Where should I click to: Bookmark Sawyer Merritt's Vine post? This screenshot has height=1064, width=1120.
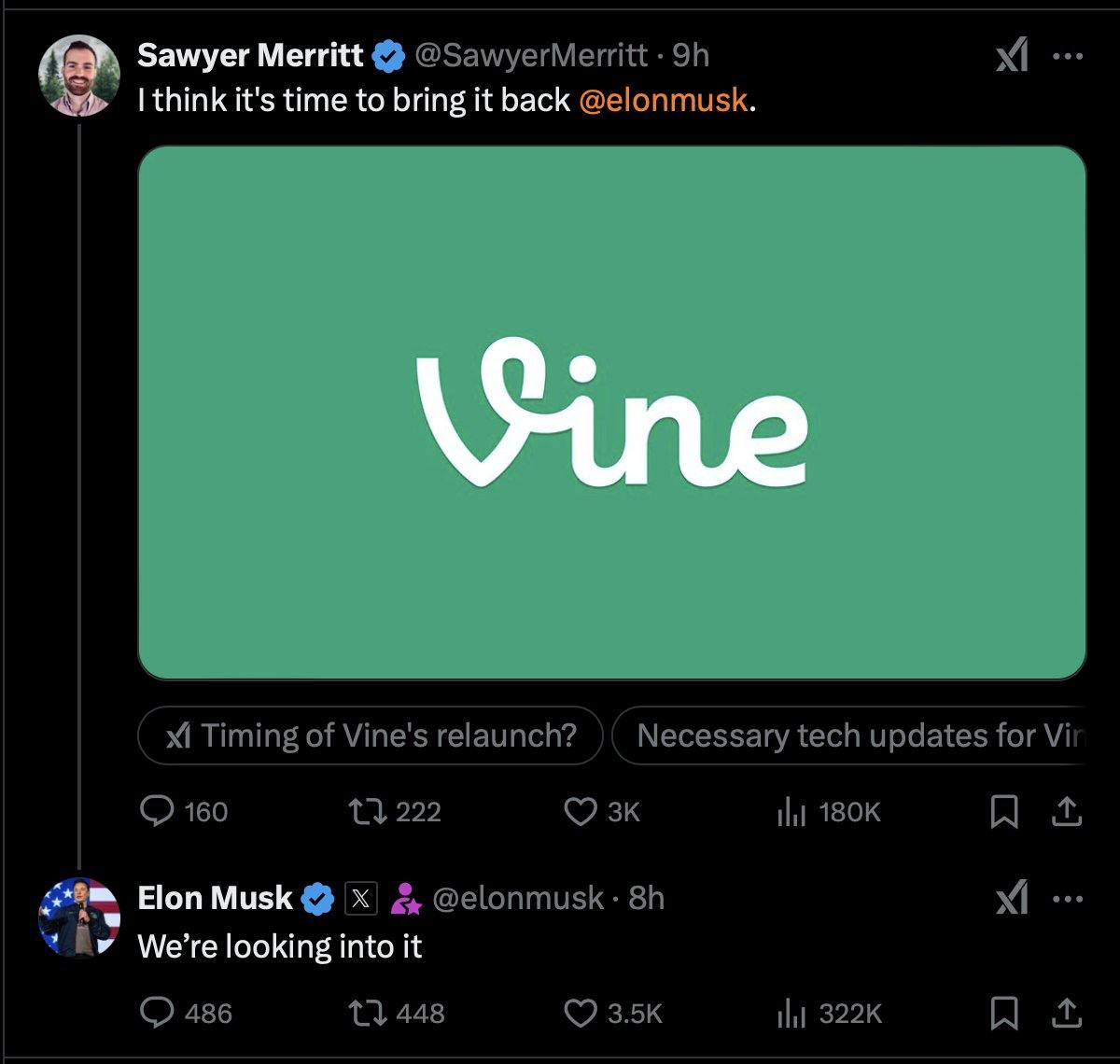pyautogui.click(x=1003, y=813)
